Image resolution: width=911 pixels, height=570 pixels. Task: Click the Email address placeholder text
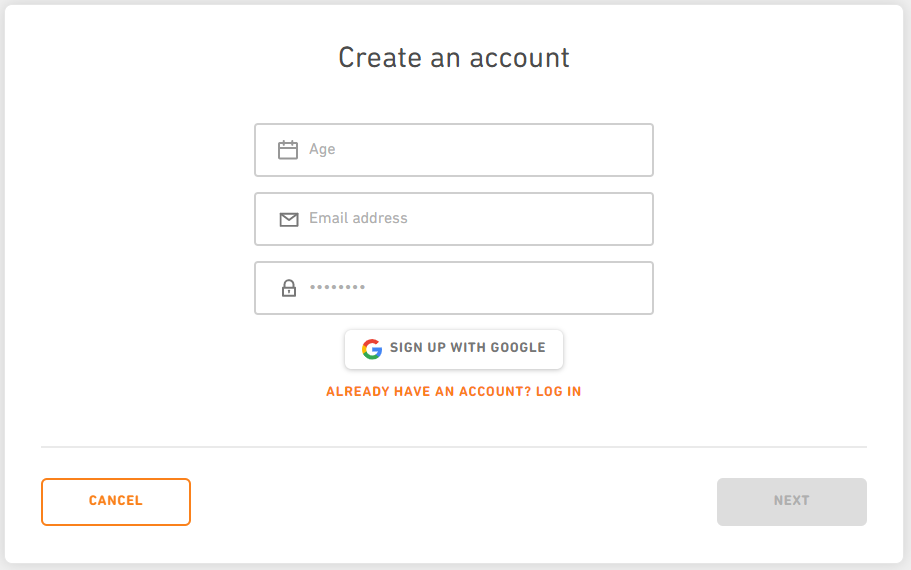point(358,218)
